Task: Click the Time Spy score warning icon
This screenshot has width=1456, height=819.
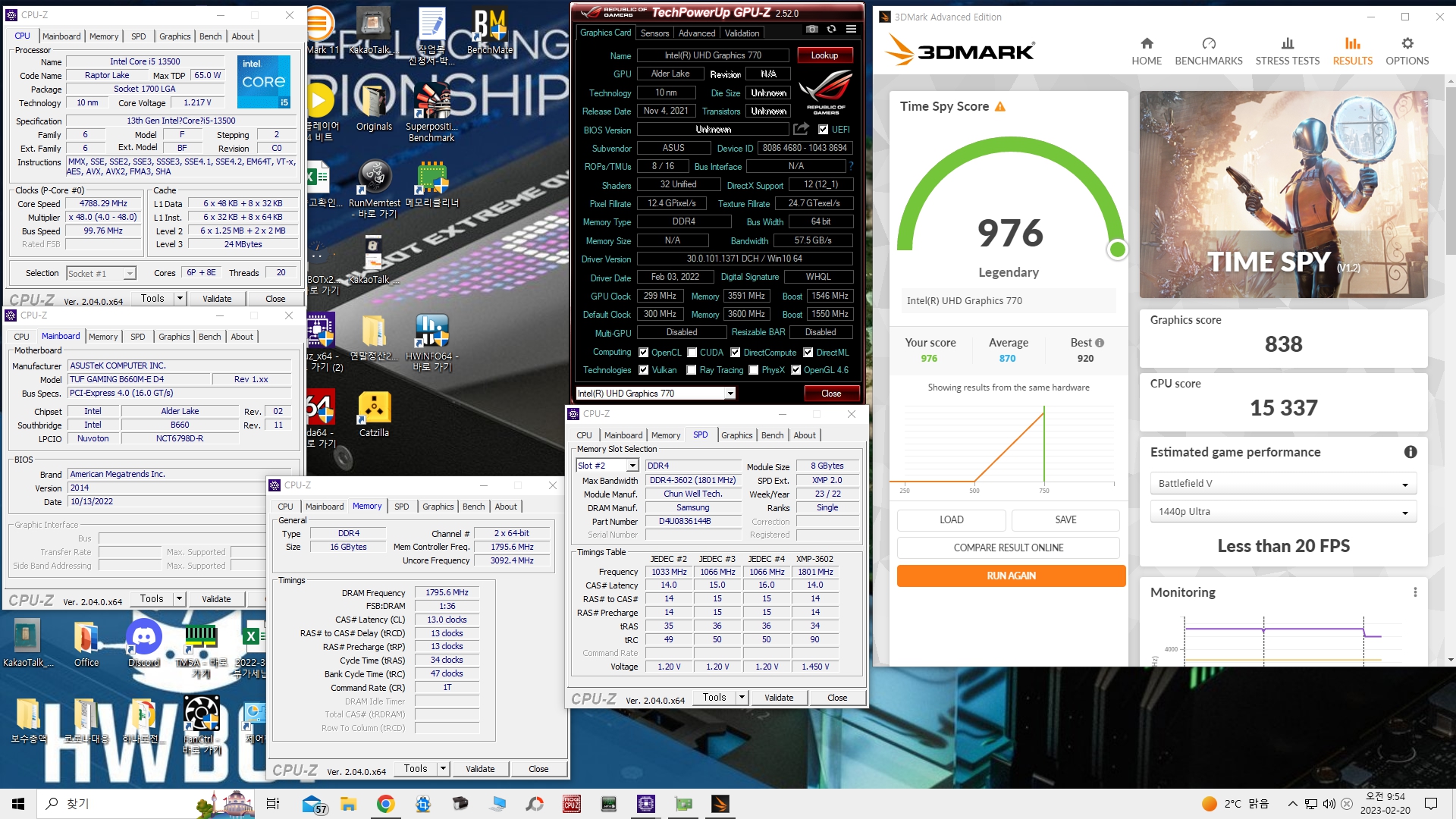Action: 1000,107
